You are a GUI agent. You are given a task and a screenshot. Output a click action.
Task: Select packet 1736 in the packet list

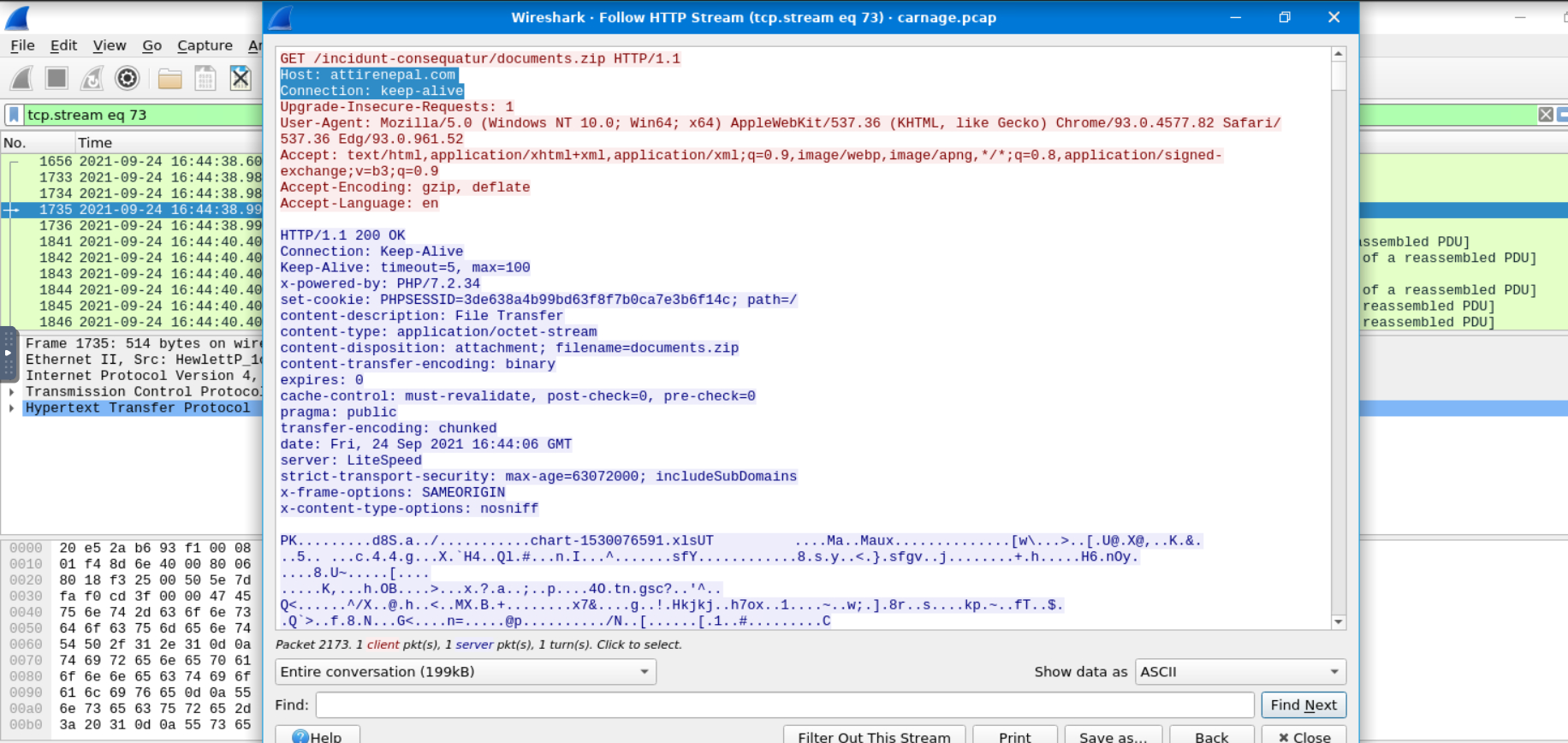133,226
